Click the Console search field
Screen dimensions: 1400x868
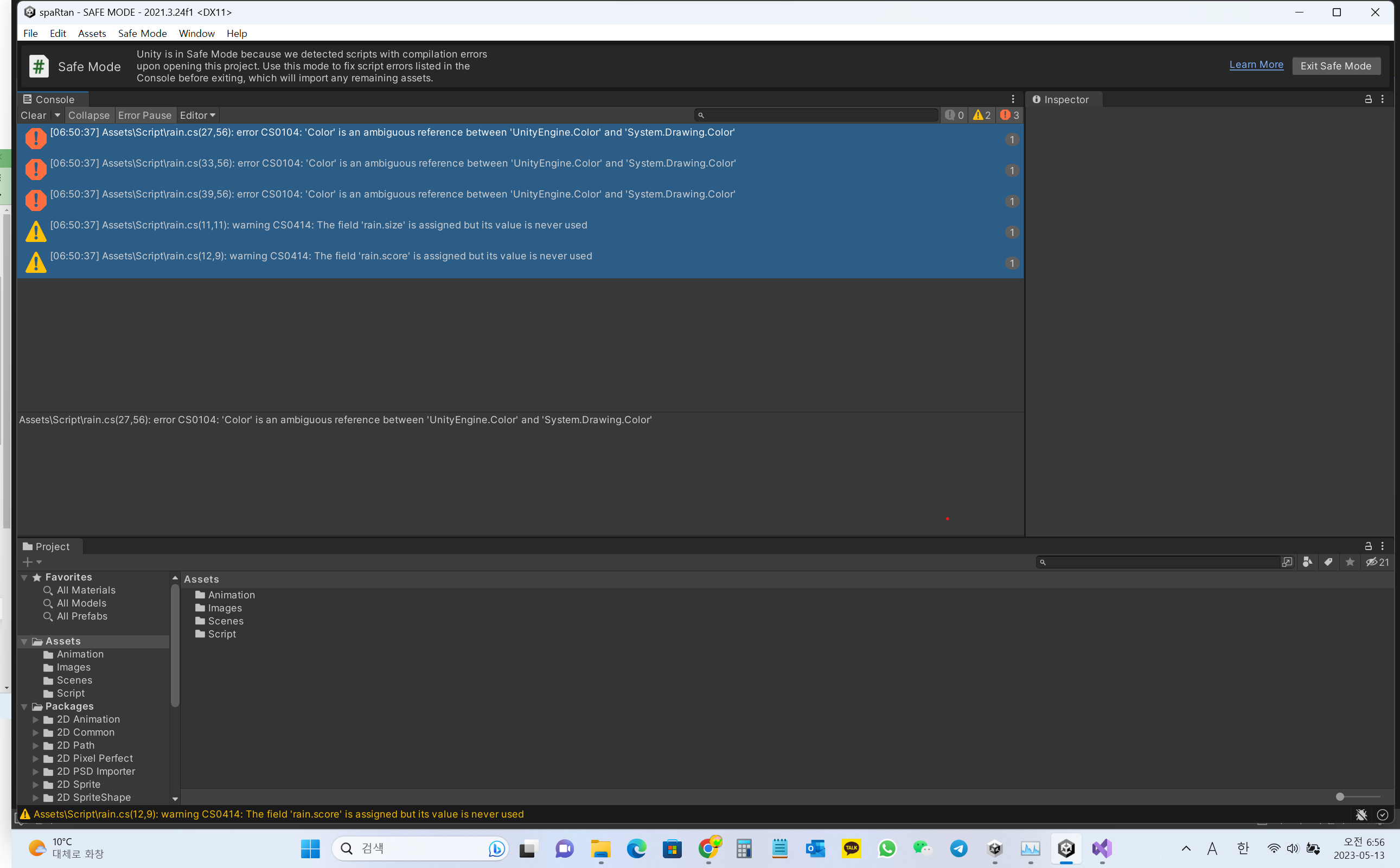tap(816, 116)
